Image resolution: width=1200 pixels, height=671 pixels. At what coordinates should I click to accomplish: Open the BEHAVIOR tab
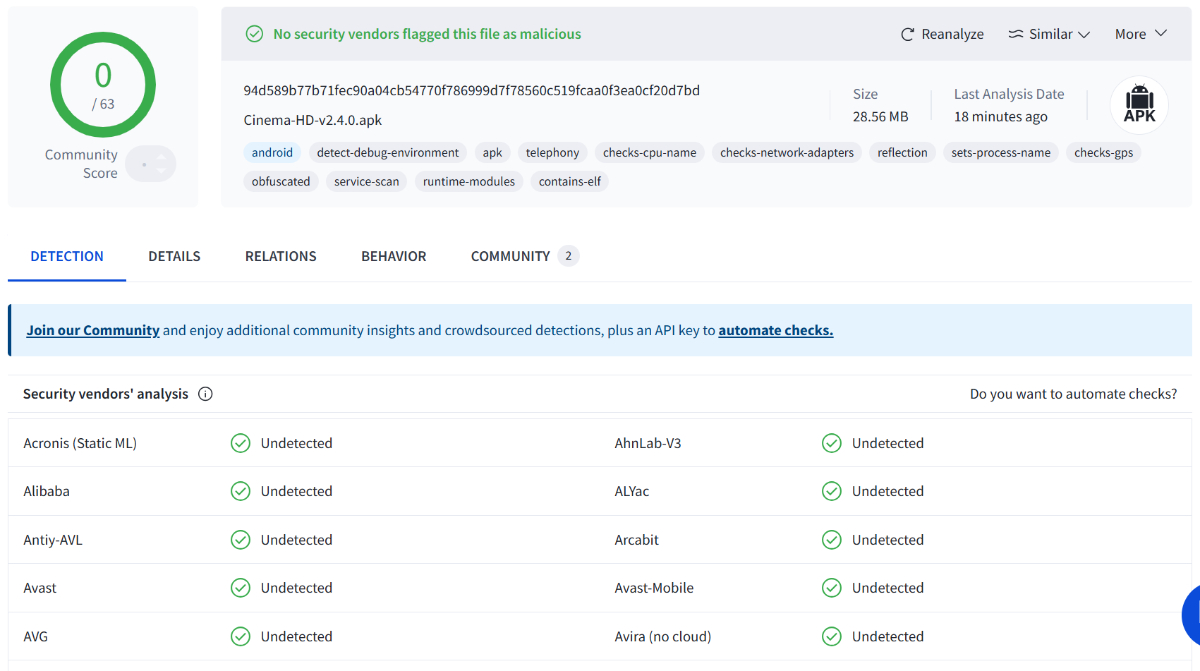(394, 256)
